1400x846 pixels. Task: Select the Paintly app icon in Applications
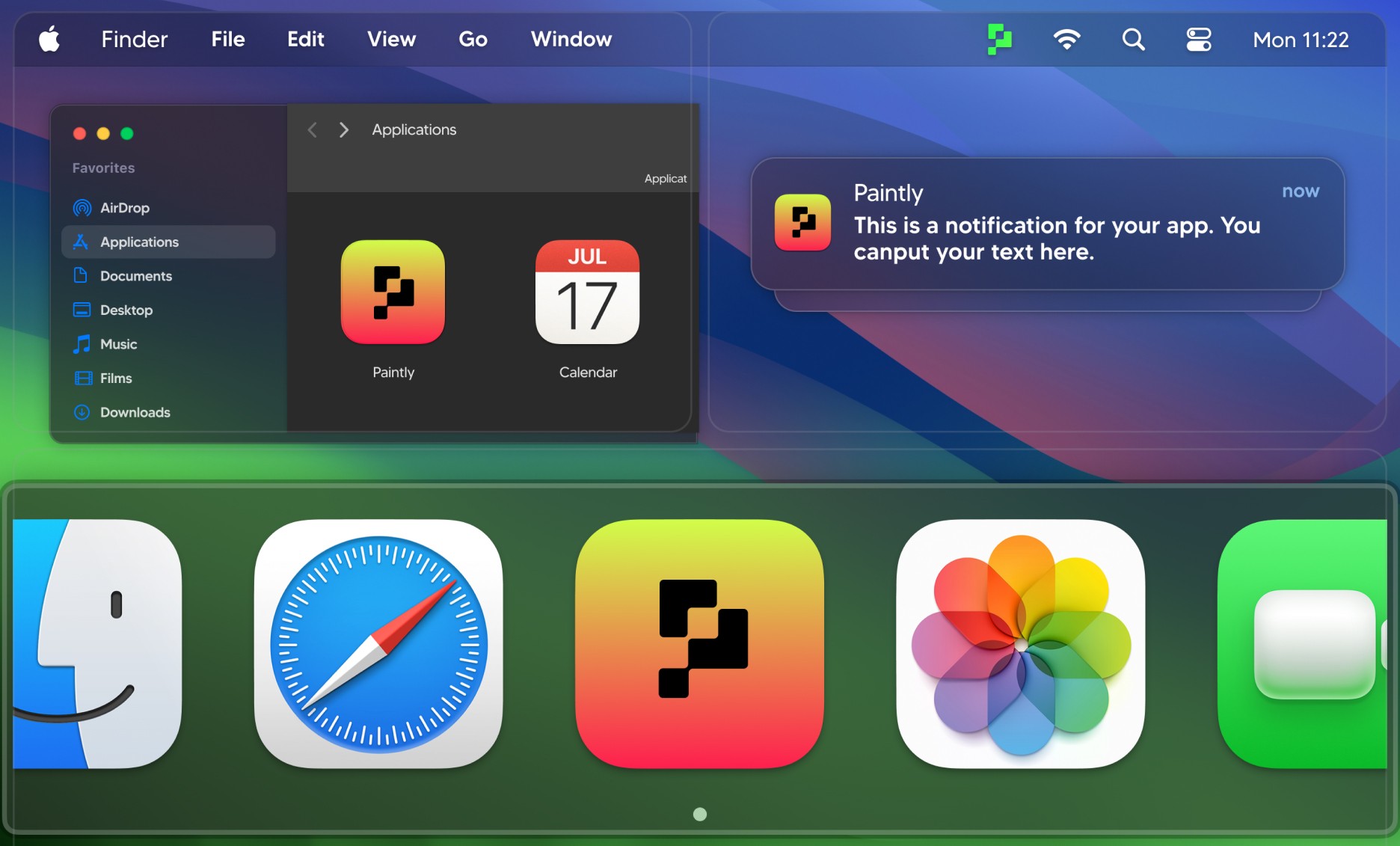[x=393, y=292]
